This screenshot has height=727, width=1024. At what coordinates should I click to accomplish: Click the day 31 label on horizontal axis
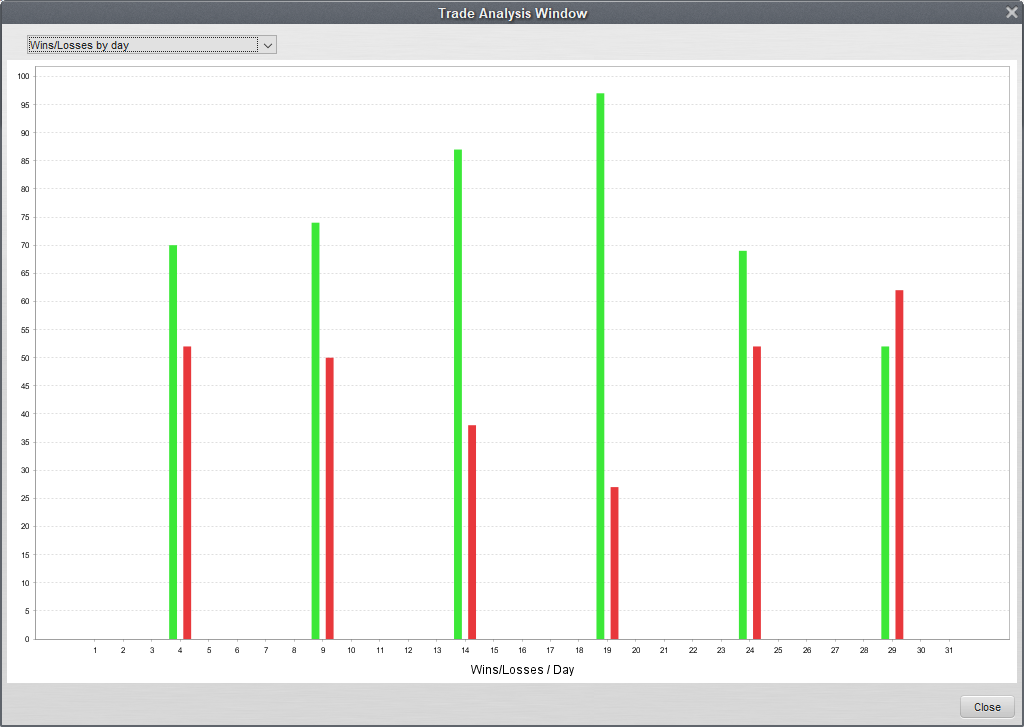click(949, 650)
